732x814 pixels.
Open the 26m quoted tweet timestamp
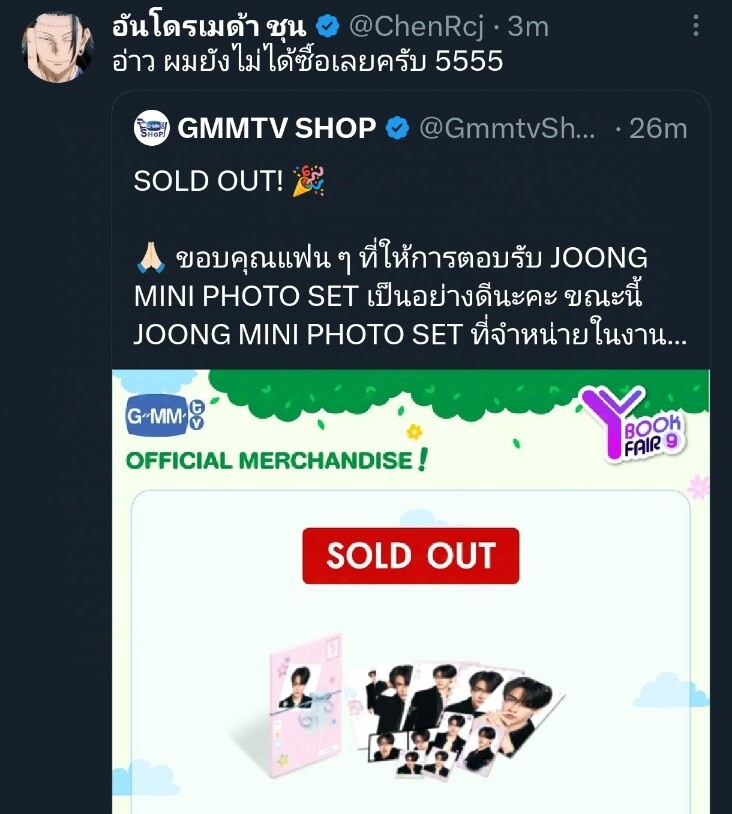click(x=658, y=128)
